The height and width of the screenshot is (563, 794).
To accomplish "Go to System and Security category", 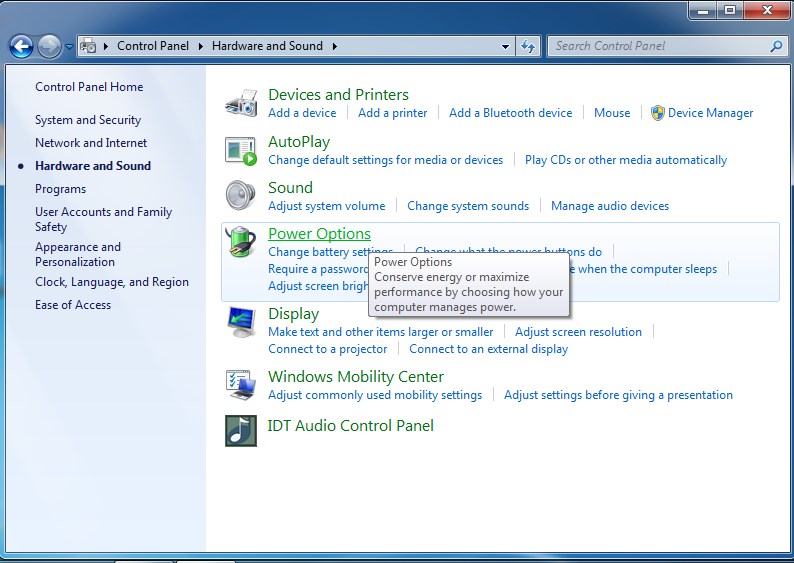I will tap(88, 120).
